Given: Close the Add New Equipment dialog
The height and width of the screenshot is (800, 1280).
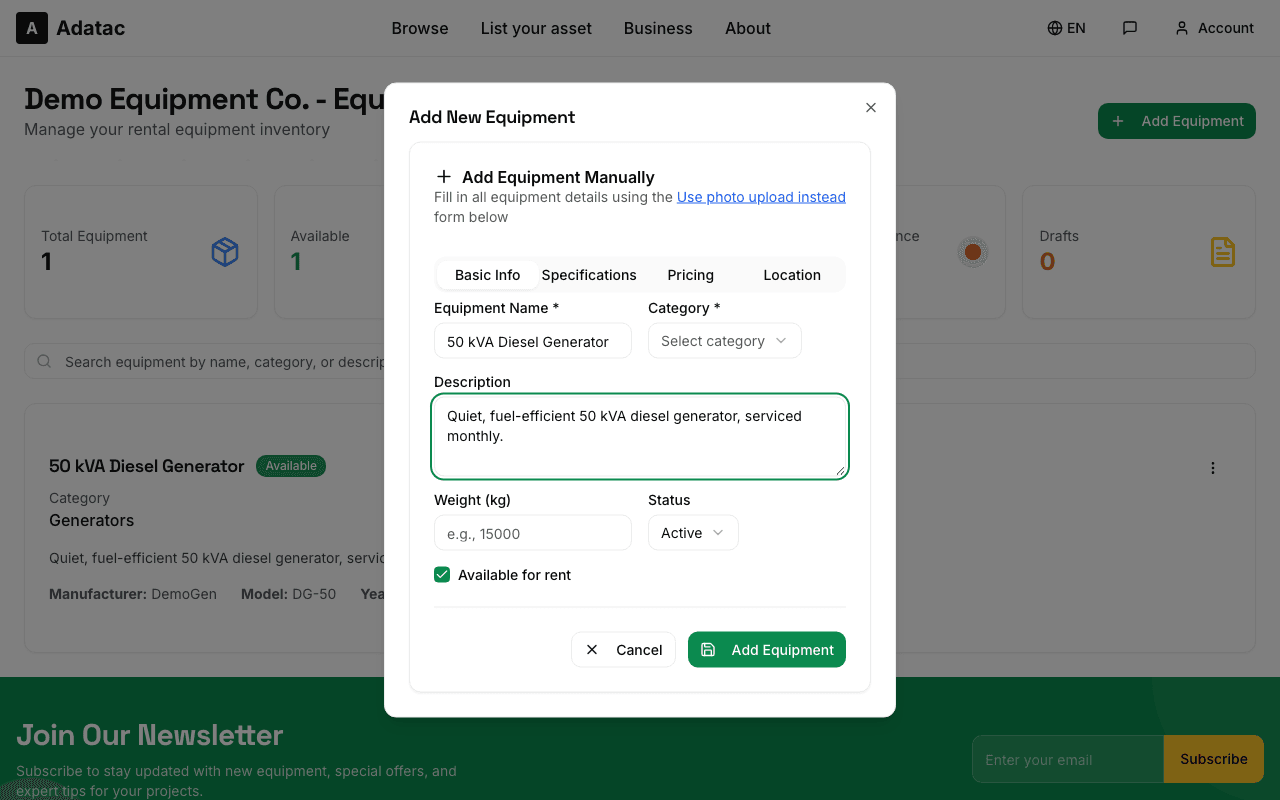Looking at the screenshot, I should coord(871,107).
